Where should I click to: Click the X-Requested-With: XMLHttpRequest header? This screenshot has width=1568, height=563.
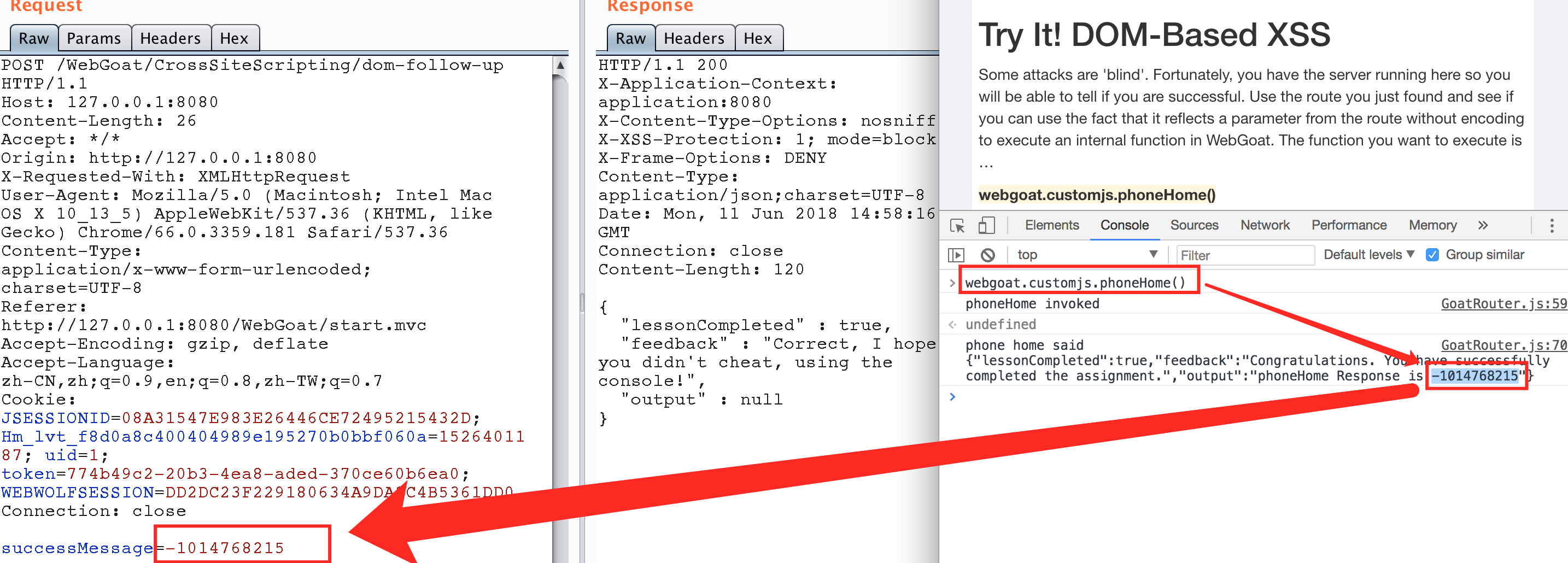(x=175, y=177)
